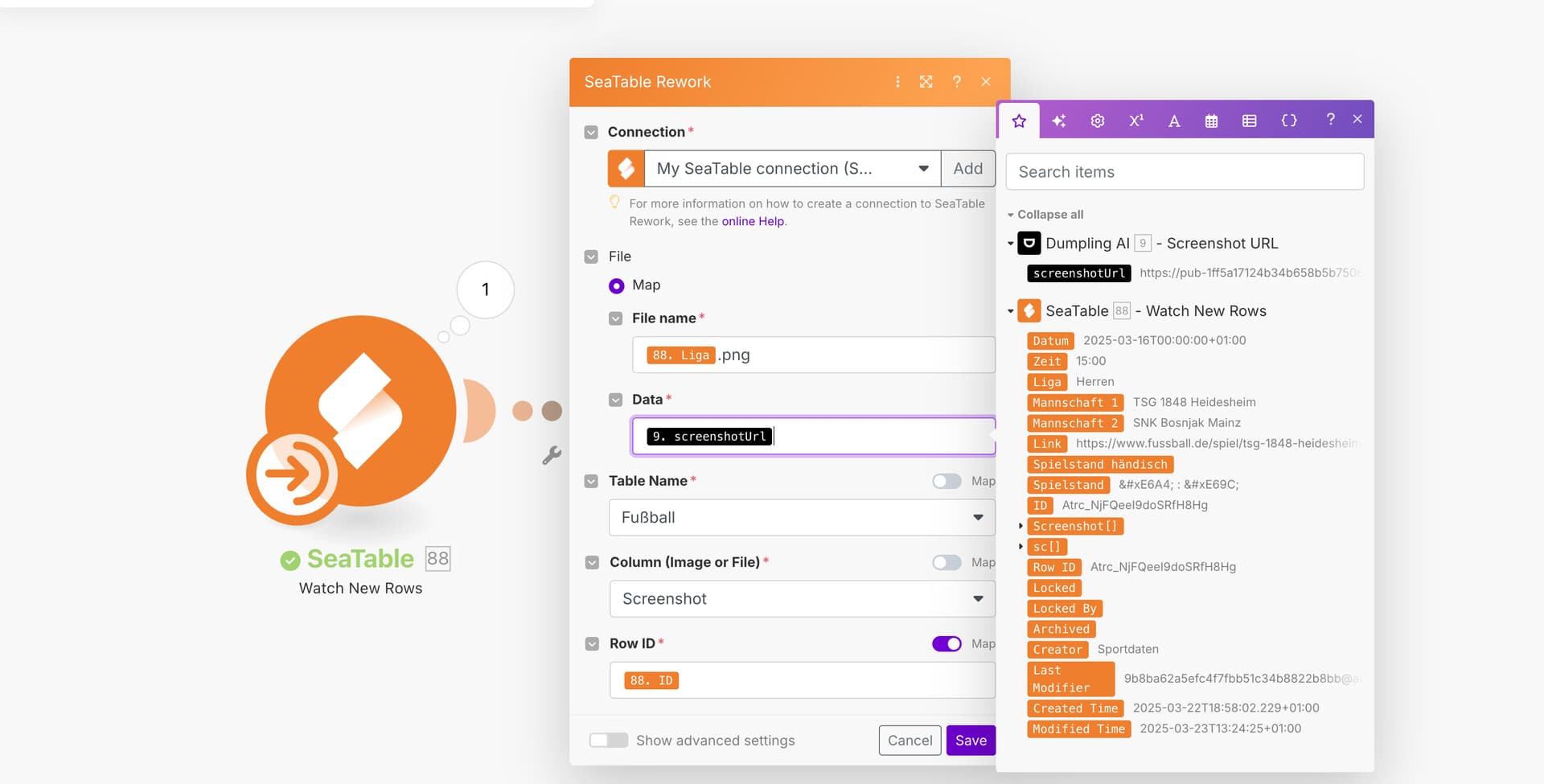
Task: Open the date and time calendar tab
Action: coord(1211,121)
